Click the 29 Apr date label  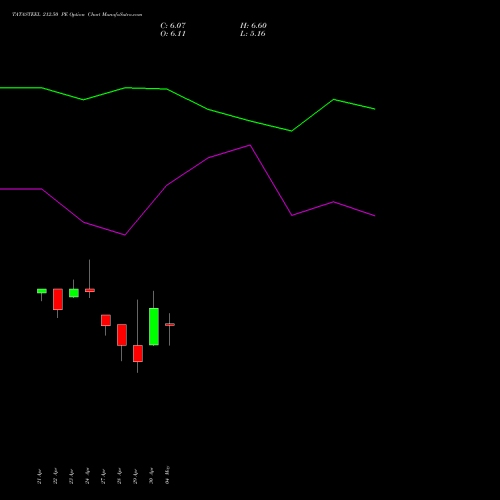coord(135,477)
